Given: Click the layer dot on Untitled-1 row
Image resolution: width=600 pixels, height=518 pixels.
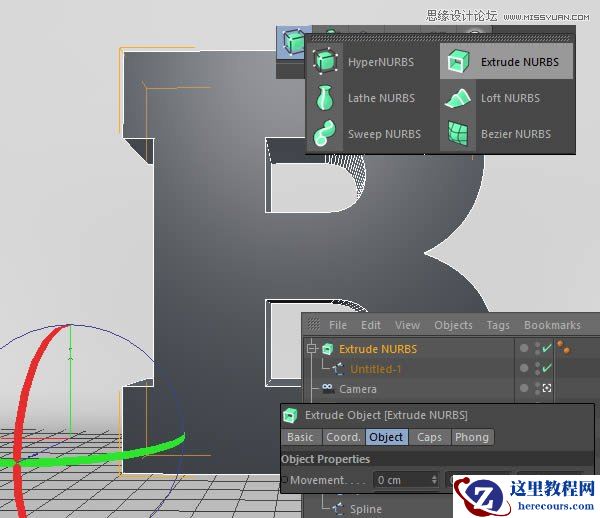Looking at the screenshot, I should [x=524, y=368].
